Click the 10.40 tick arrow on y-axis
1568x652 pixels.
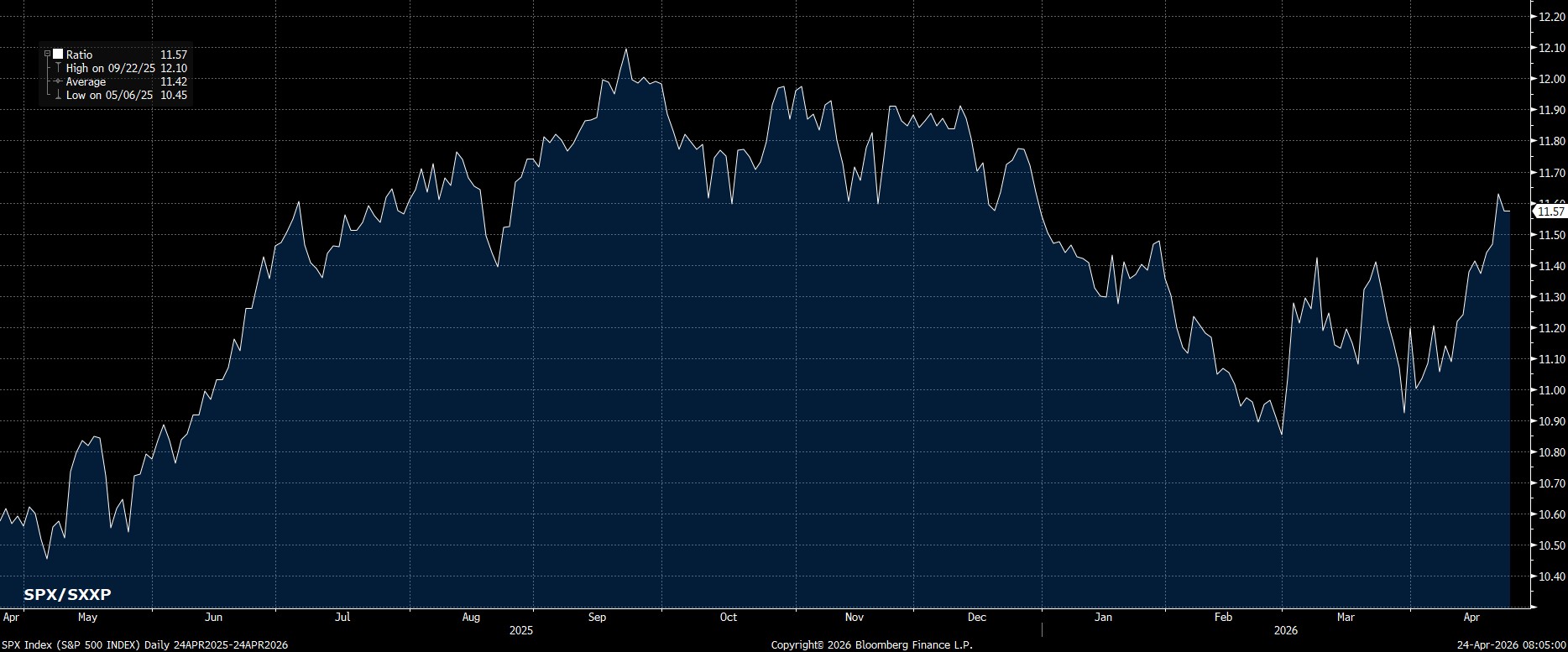point(1534,576)
